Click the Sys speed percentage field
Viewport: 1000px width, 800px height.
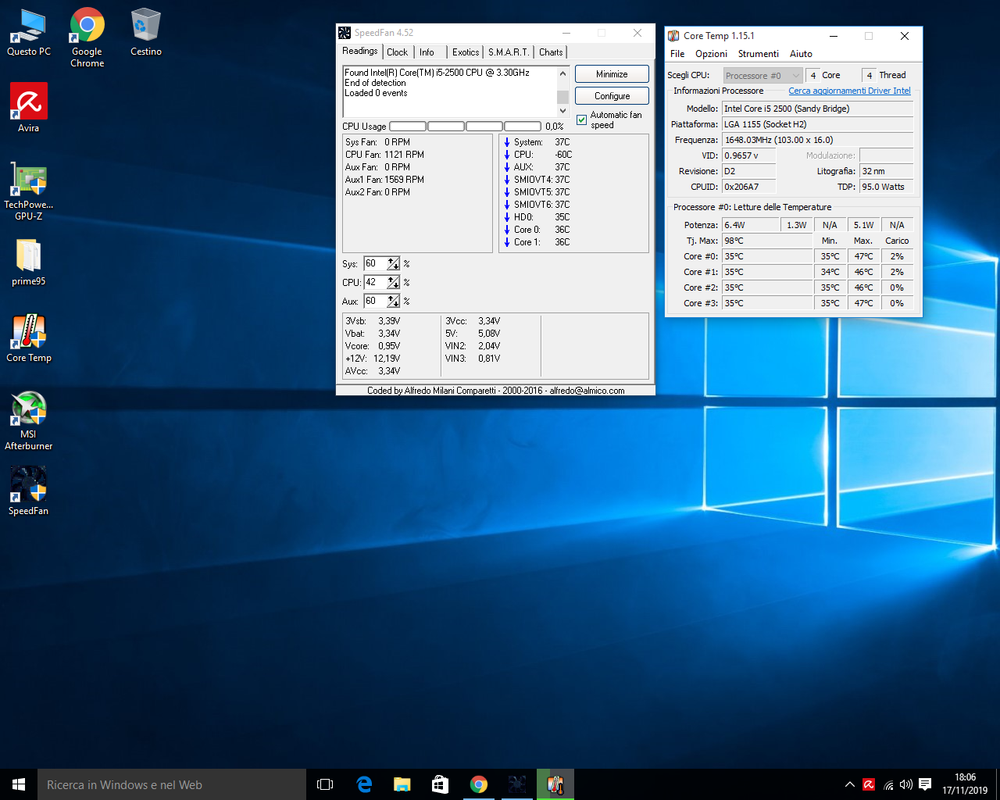(375, 263)
